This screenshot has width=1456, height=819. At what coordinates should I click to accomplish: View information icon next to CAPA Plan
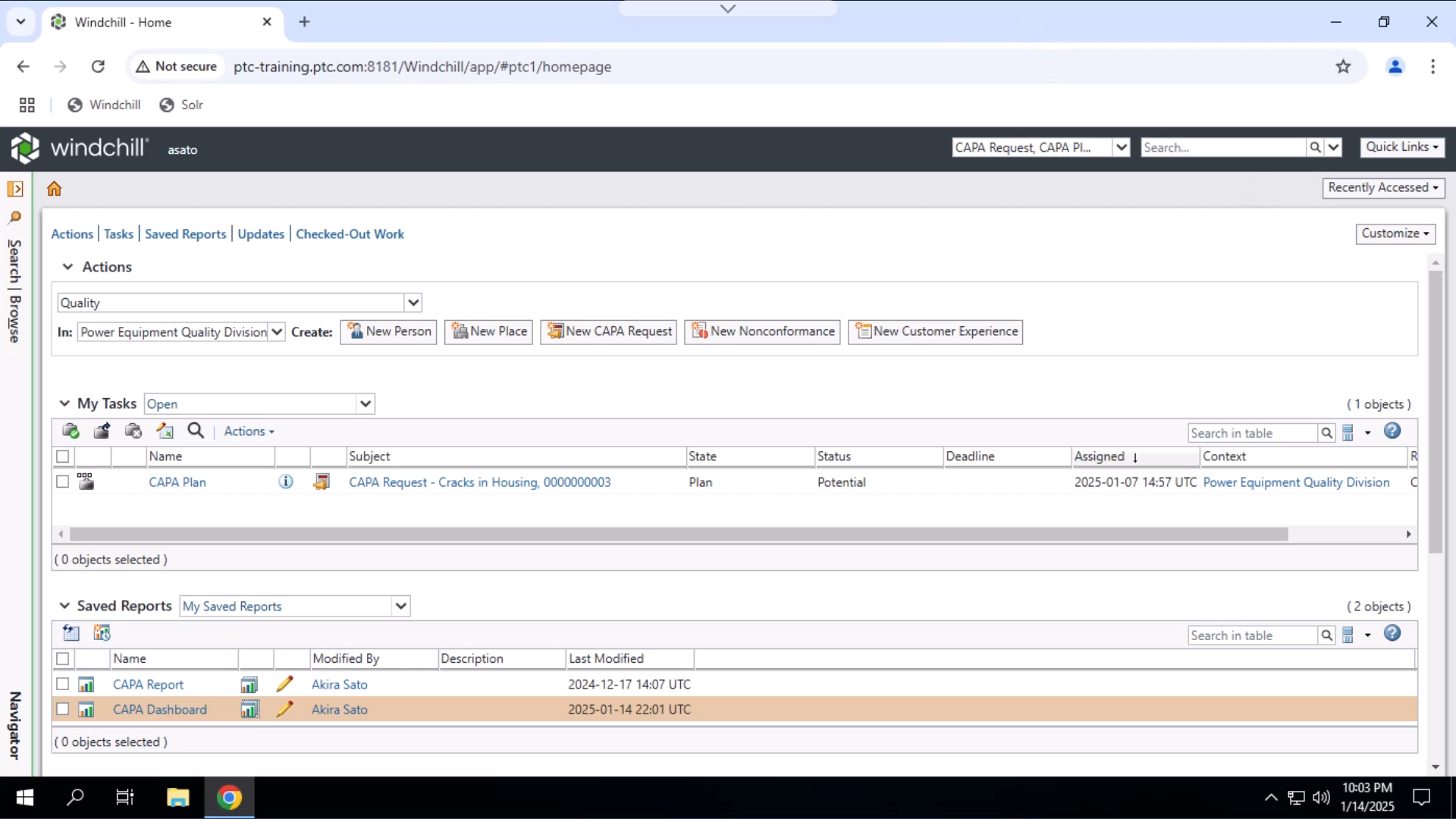tap(286, 482)
